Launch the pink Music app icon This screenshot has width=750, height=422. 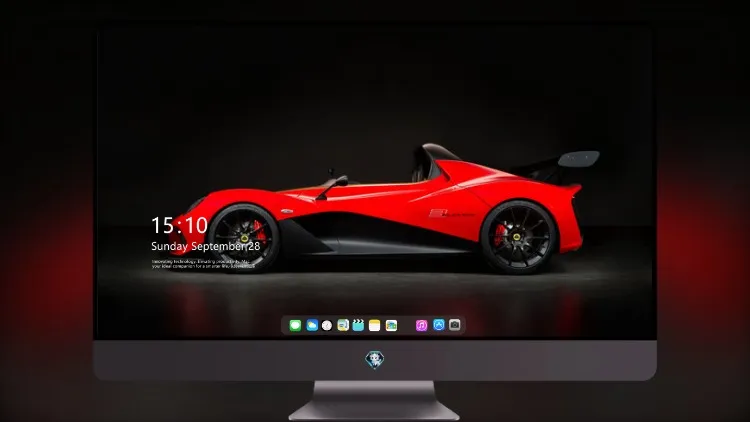pos(421,325)
